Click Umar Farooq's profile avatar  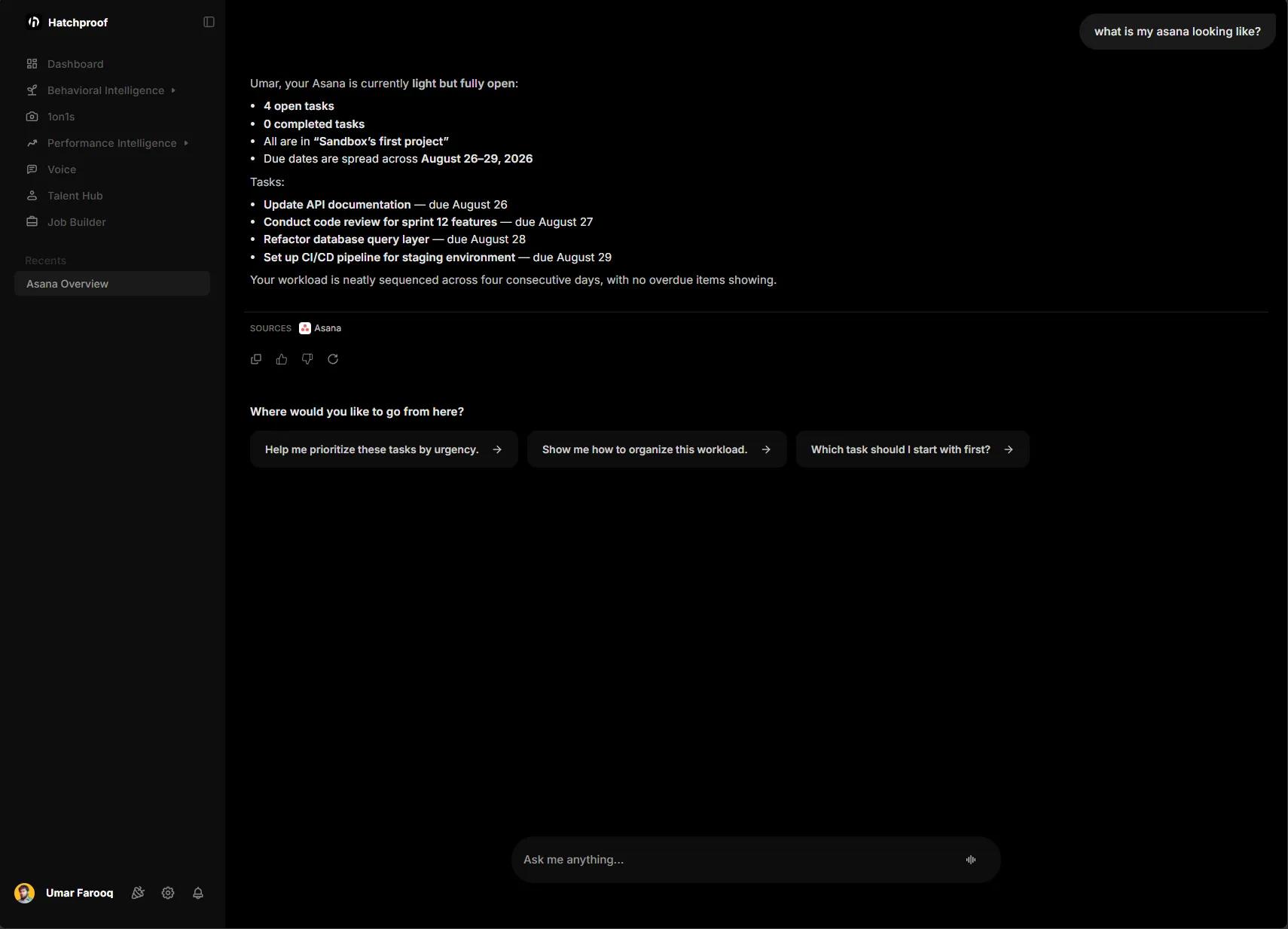pyautogui.click(x=25, y=893)
